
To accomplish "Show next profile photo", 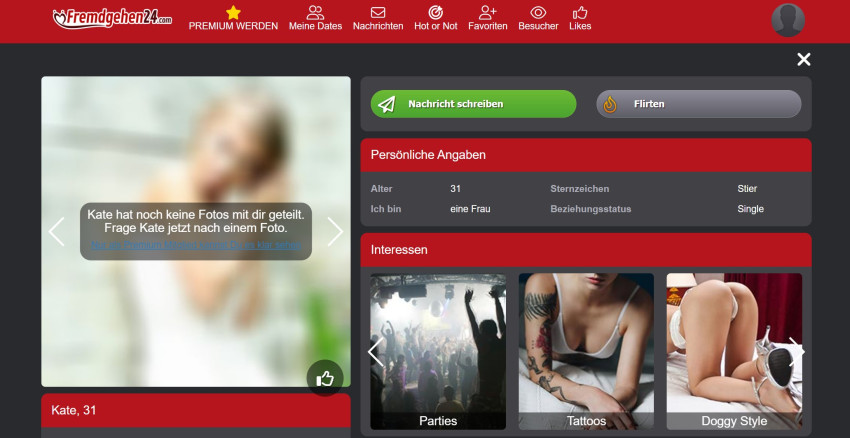I will pyautogui.click(x=335, y=232).
